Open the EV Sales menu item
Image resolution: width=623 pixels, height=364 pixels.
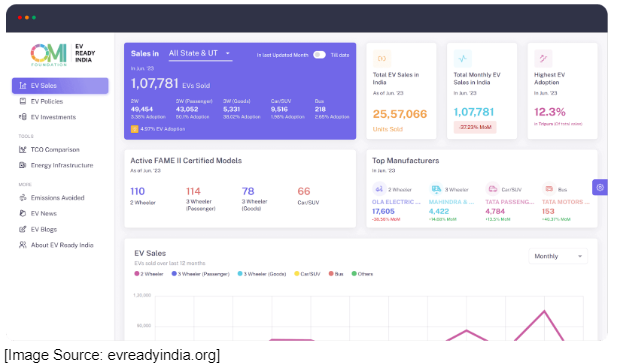(x=60, y=85)
